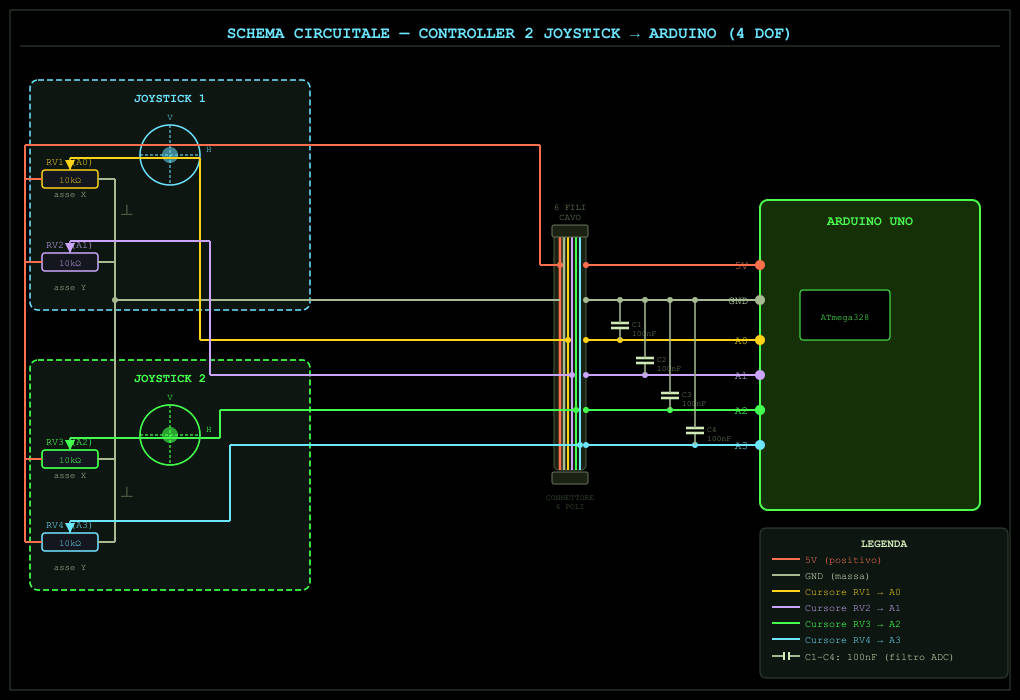Image resolution: width=1020 pixels, height=700 pixels.
Task: Expand the JOYSTICK 1 dashed panel
Action: click(x=169, y=98)
